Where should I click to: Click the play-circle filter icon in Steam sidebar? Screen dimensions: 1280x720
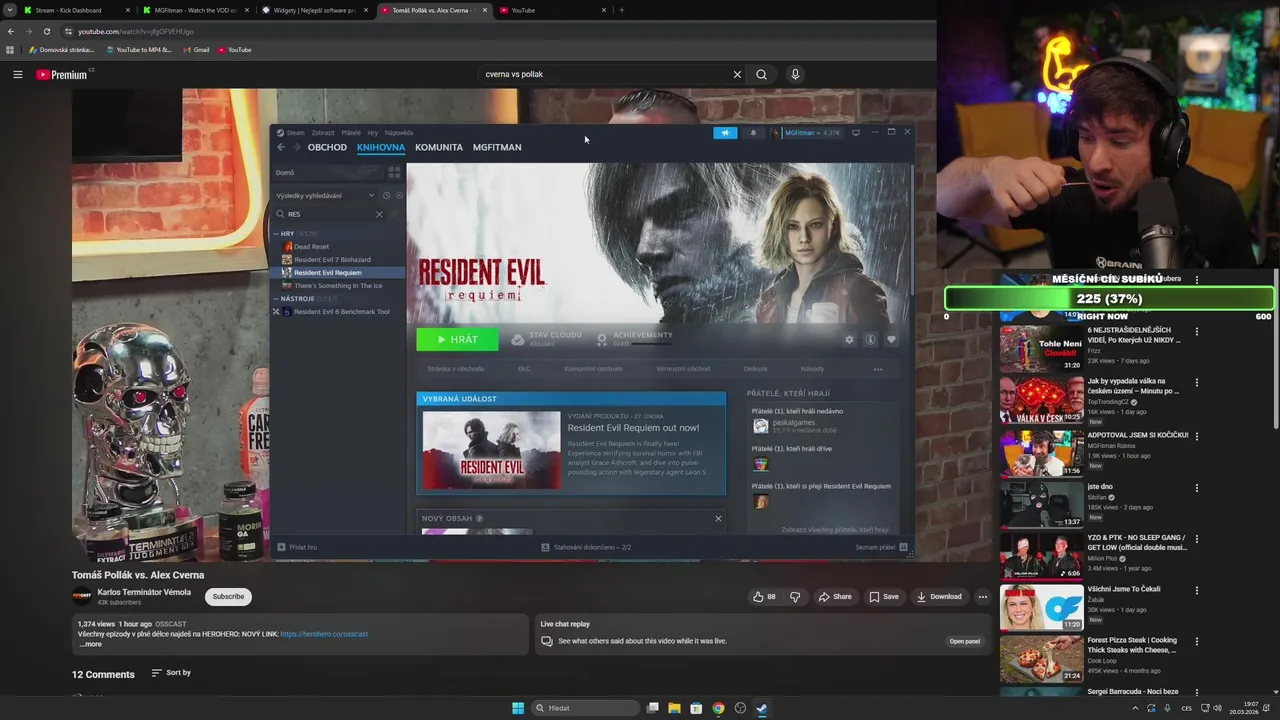398,195
